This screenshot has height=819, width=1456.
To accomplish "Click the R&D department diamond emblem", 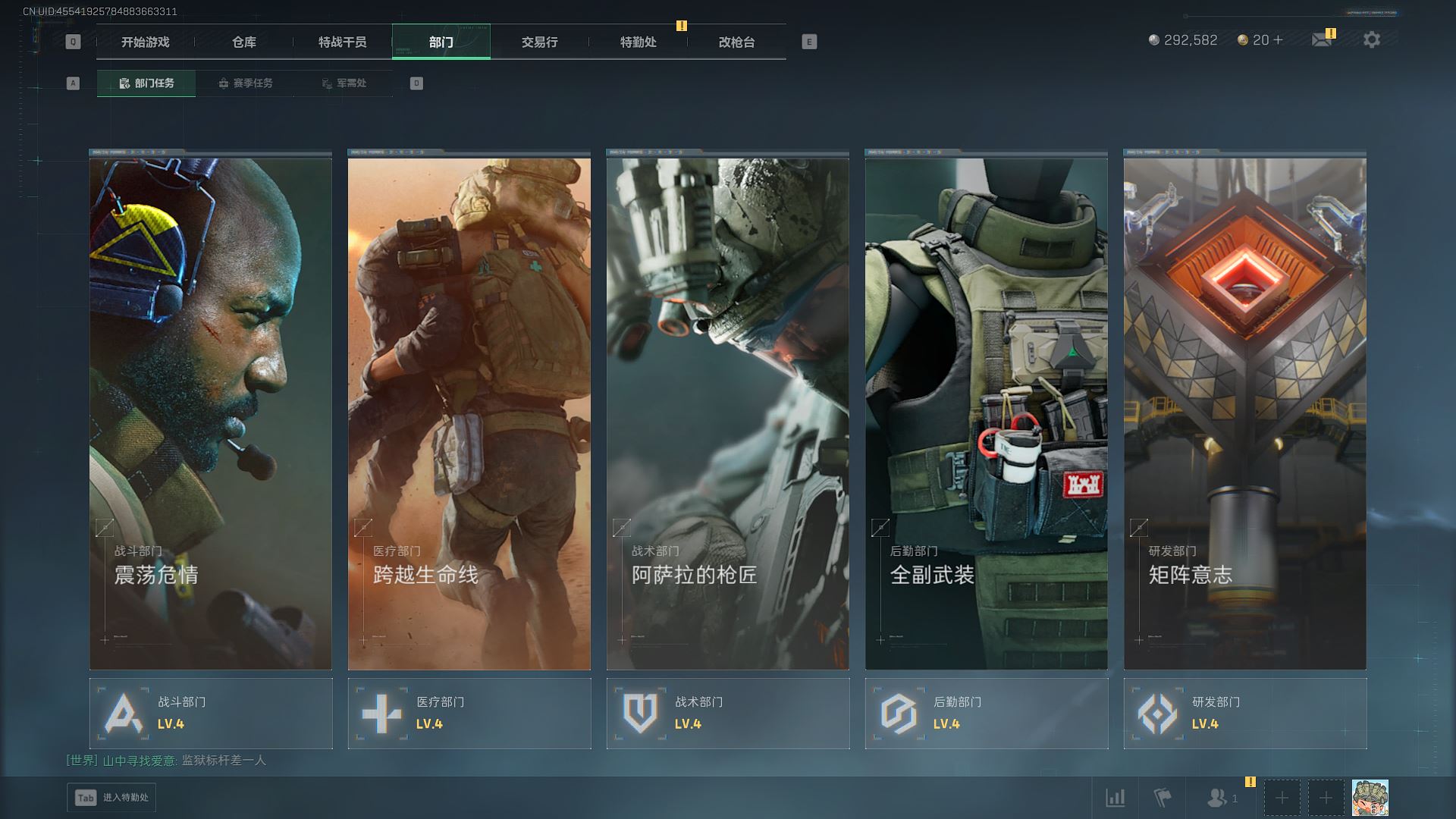I will pos(1157,714).
